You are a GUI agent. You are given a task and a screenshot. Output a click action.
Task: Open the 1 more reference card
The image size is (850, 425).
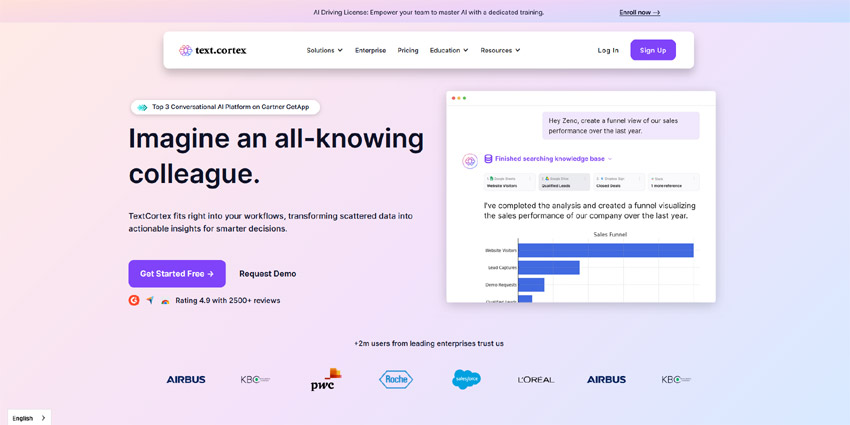pos(674,182)
